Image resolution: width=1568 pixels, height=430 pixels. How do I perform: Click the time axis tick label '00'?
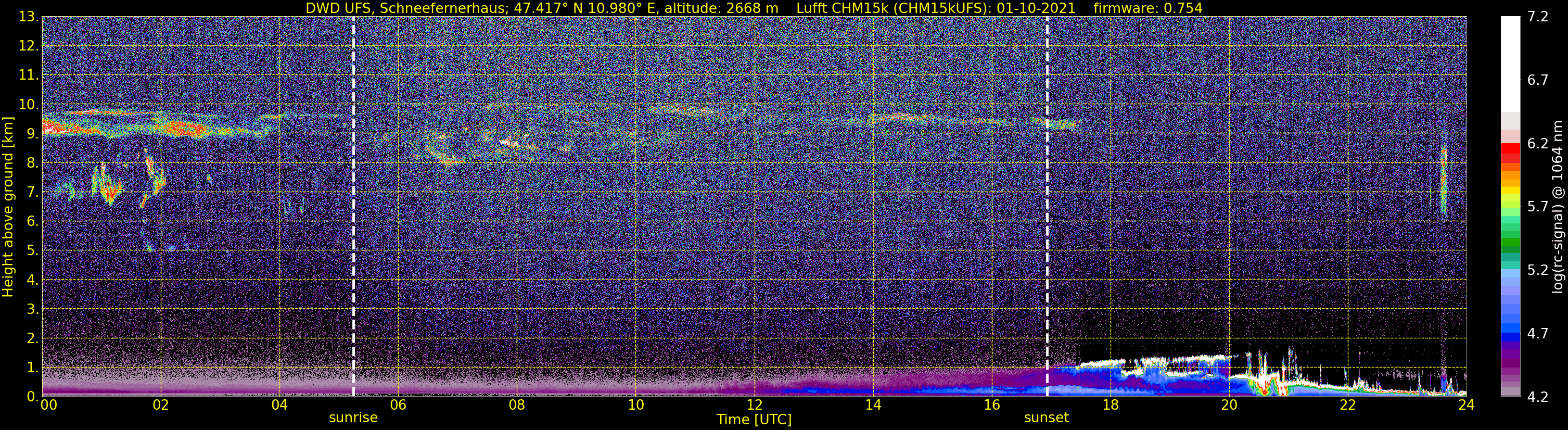tap(49, 406)
